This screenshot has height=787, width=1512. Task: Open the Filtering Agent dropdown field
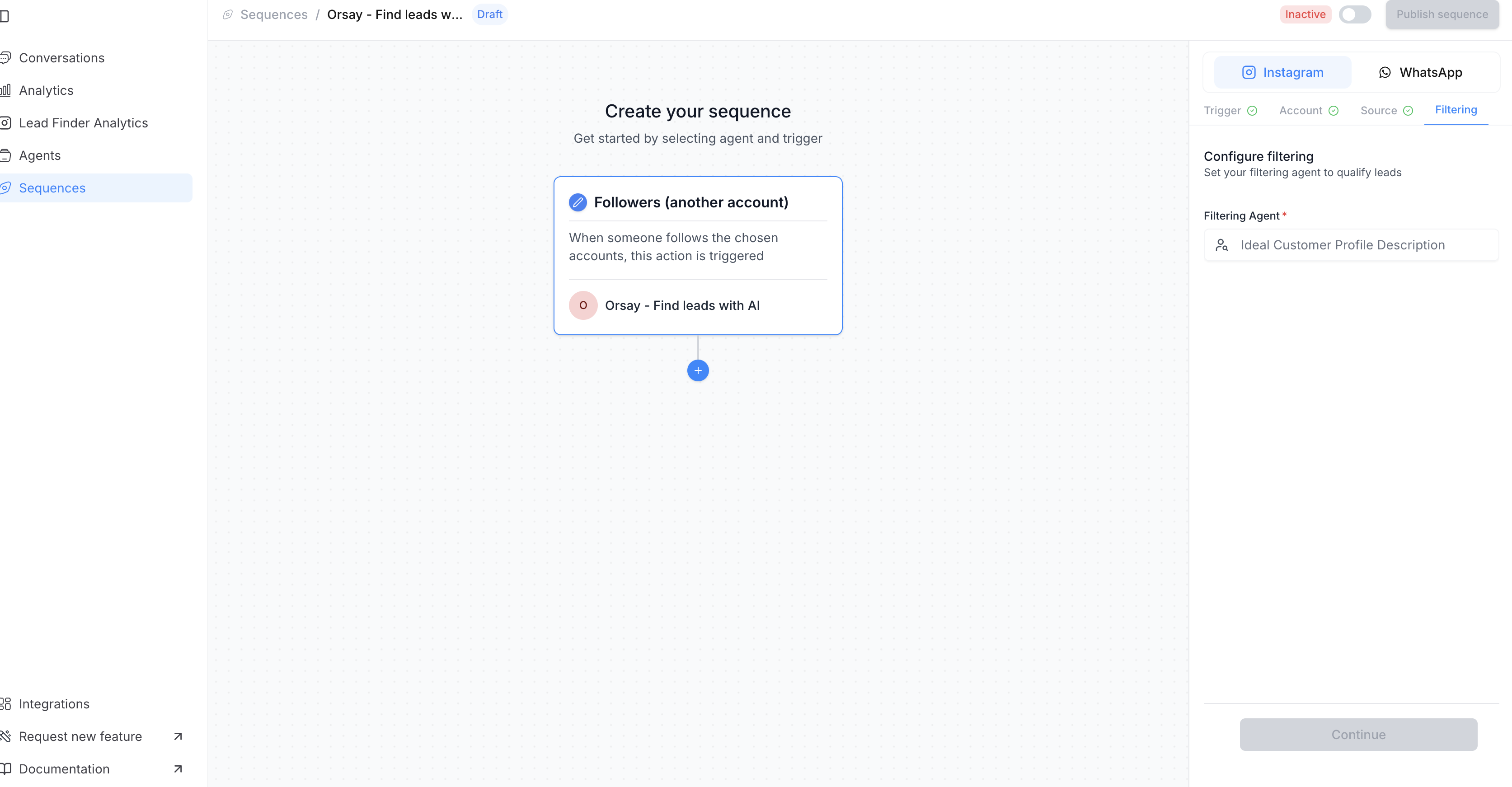(1351, 245)
